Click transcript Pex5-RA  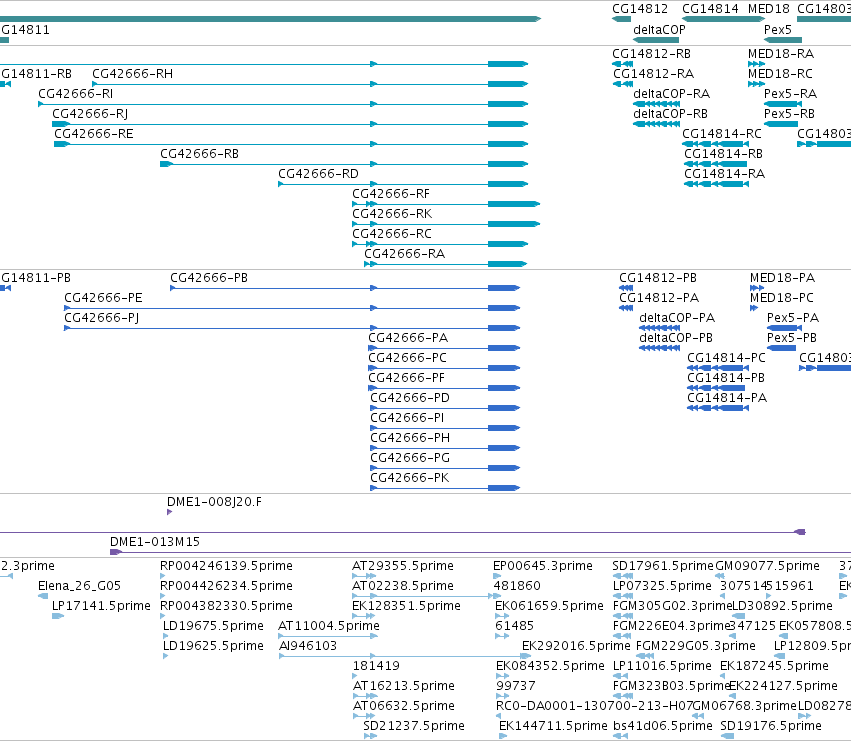pos(790,94)
